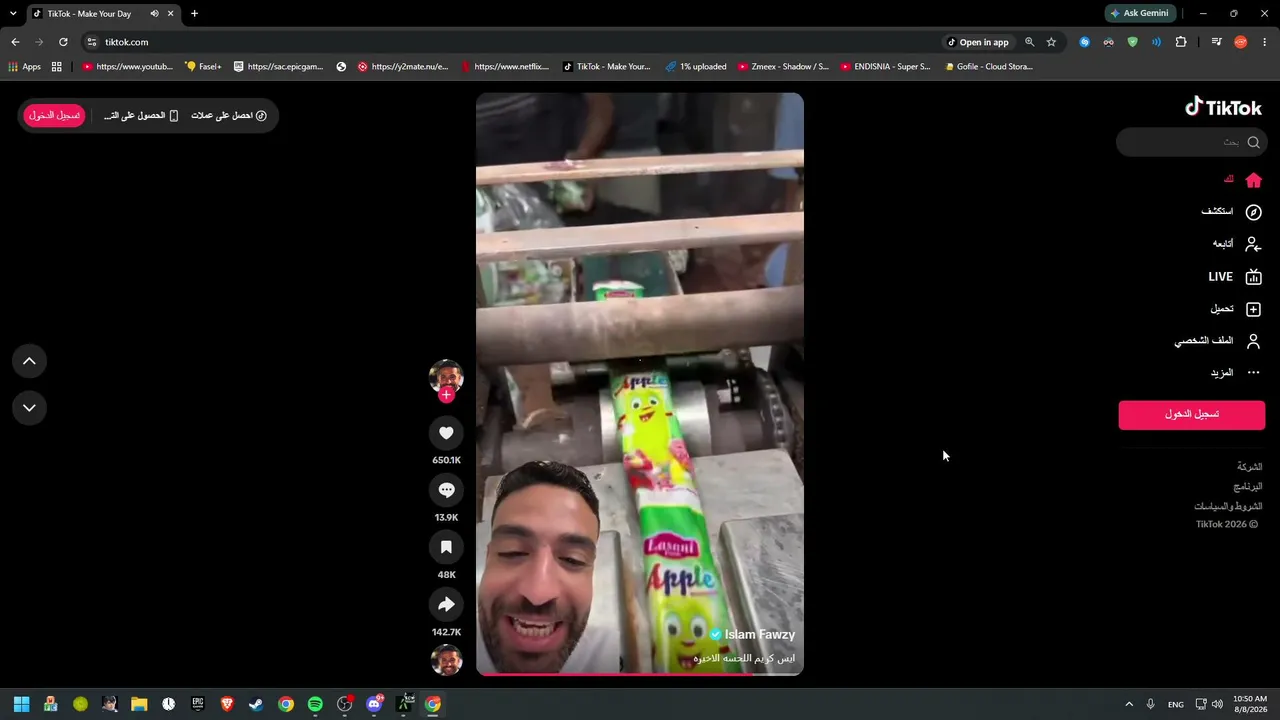Follow the creator via the red plus badge
The width and height of the screenshot is (1280, 720).
coord(446,395)
